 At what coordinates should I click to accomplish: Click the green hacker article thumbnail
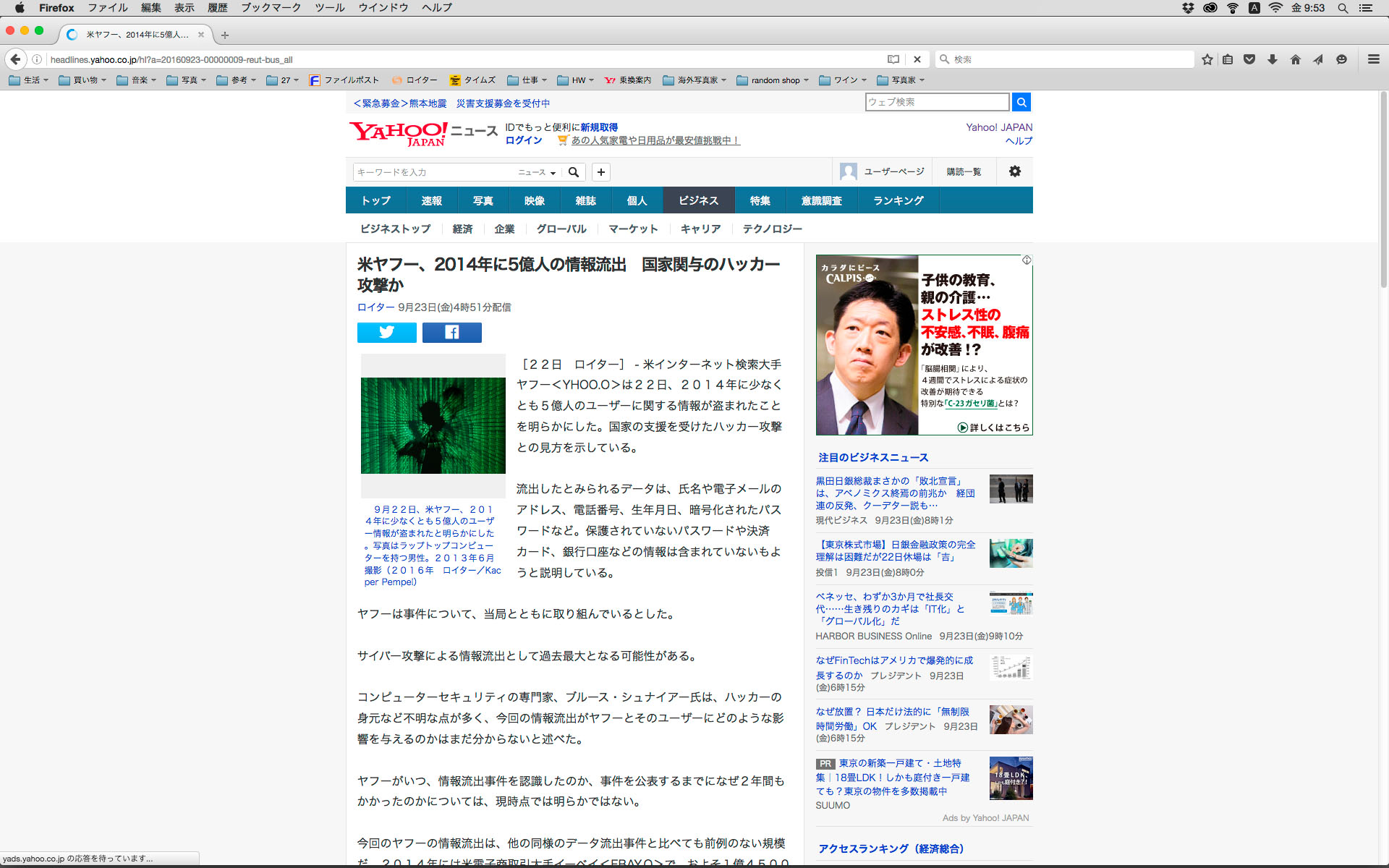tap(433, 425)
